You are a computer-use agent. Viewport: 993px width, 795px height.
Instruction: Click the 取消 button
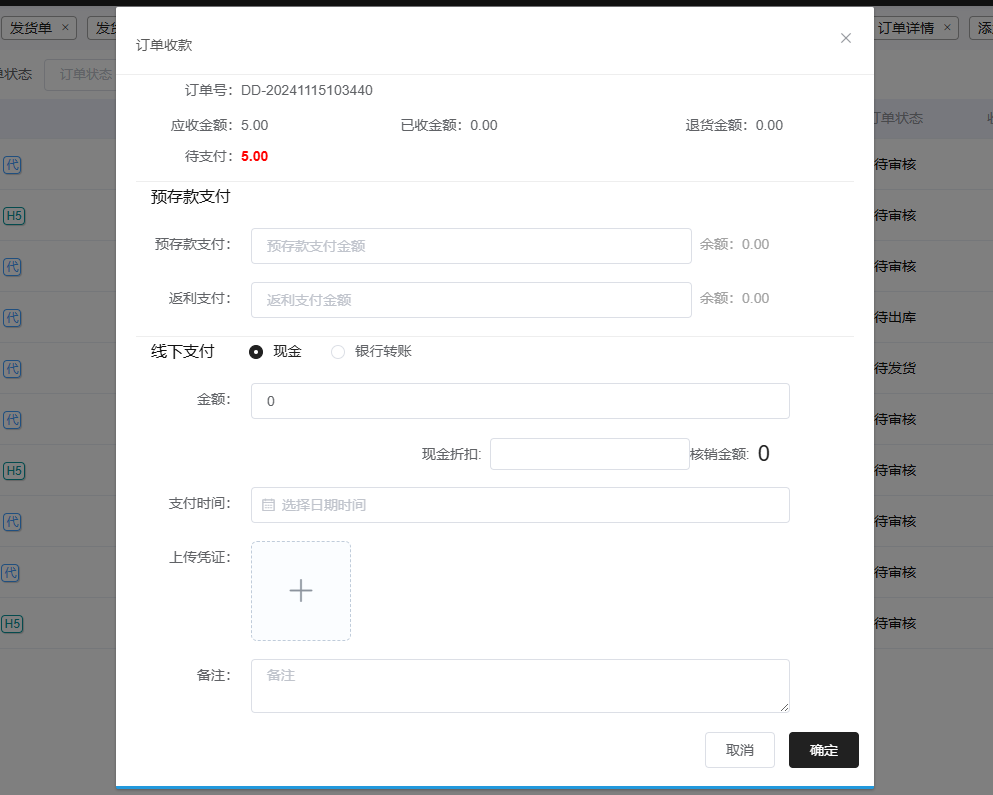(739, 750)
